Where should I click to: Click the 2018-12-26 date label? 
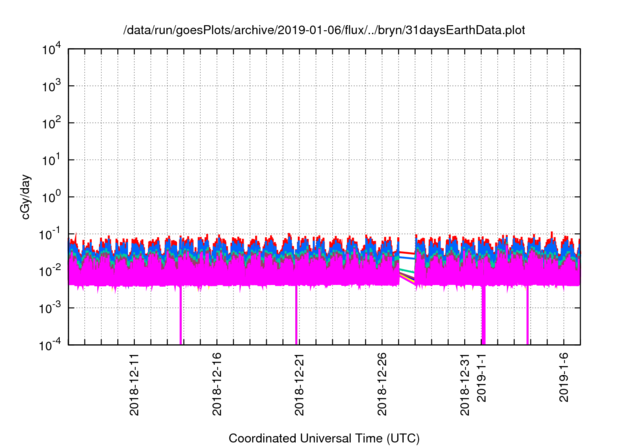click(x=382, y=384)
